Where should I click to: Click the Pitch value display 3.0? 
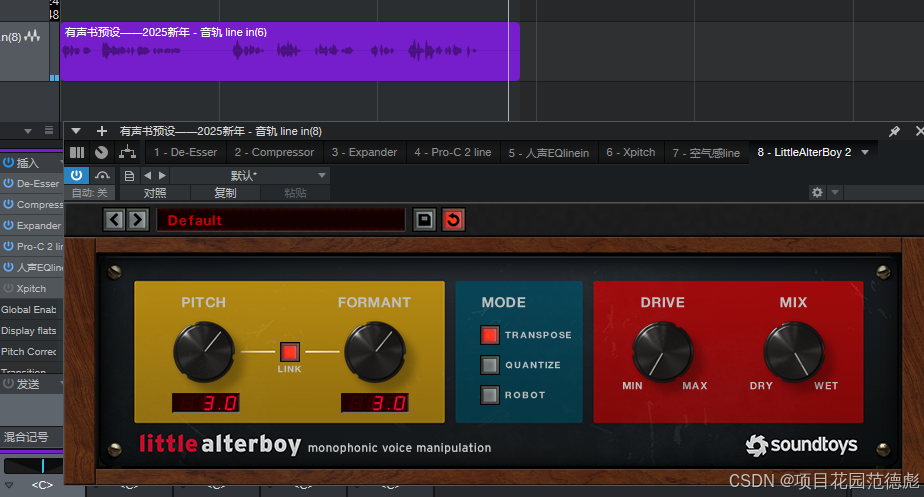(206, 403)
